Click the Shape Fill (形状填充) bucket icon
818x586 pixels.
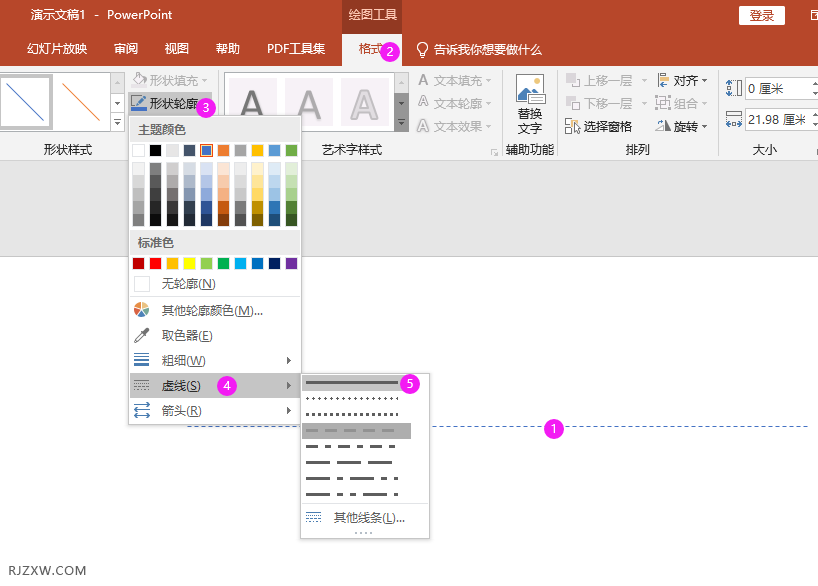point(139,79)
